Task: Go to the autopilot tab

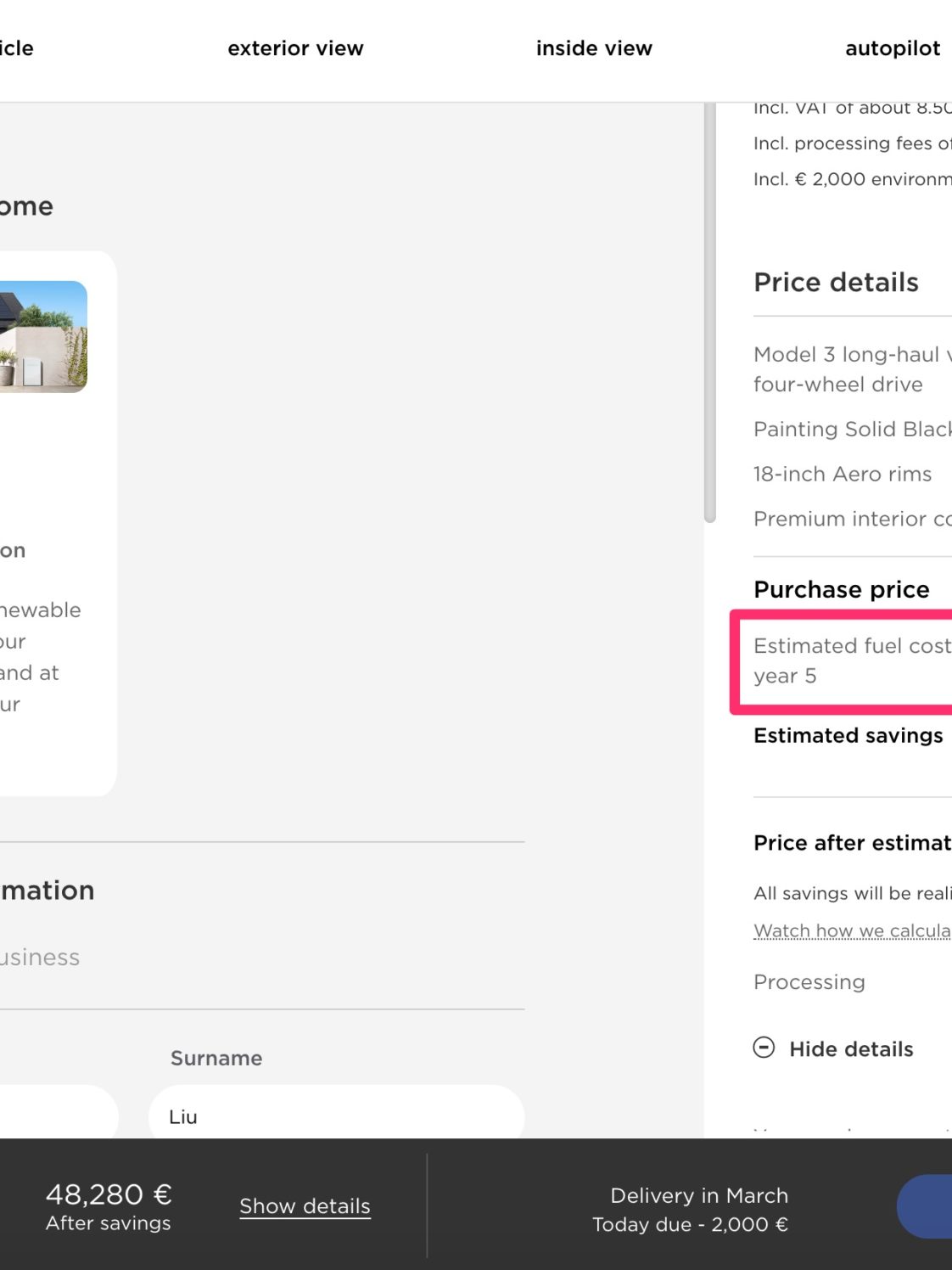Action: tap(893, 48)
